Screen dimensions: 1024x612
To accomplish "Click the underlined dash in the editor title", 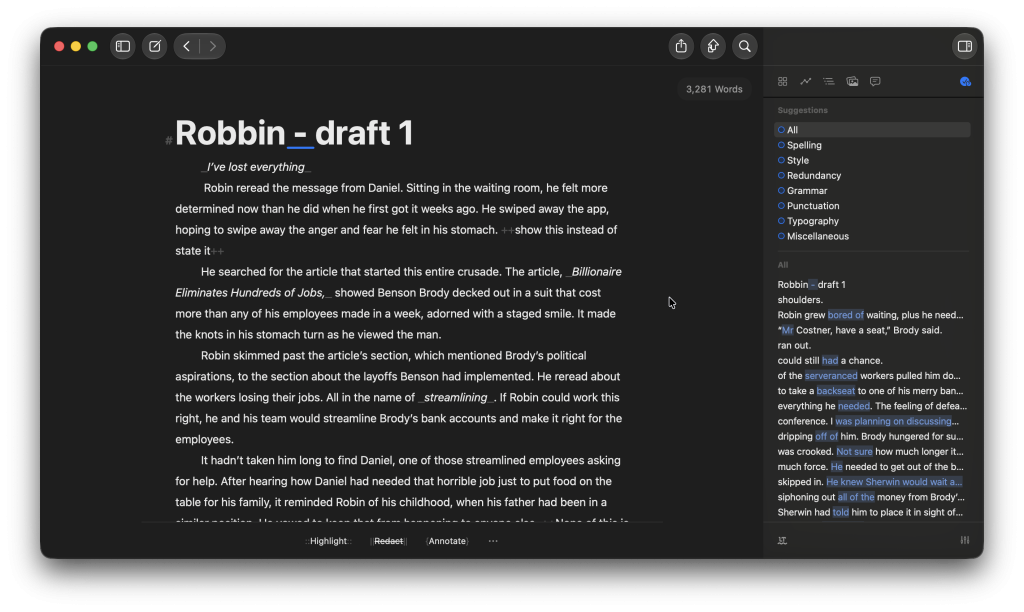I will click(x=300, y=135).
